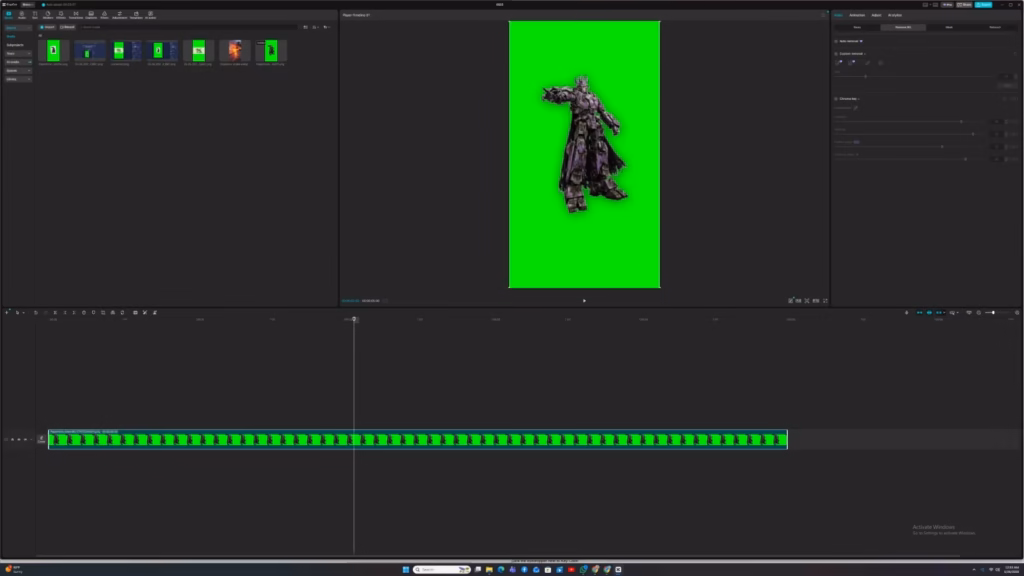Play the preview in the player
The image size is (1024, 576).
(x=584, y=301)
